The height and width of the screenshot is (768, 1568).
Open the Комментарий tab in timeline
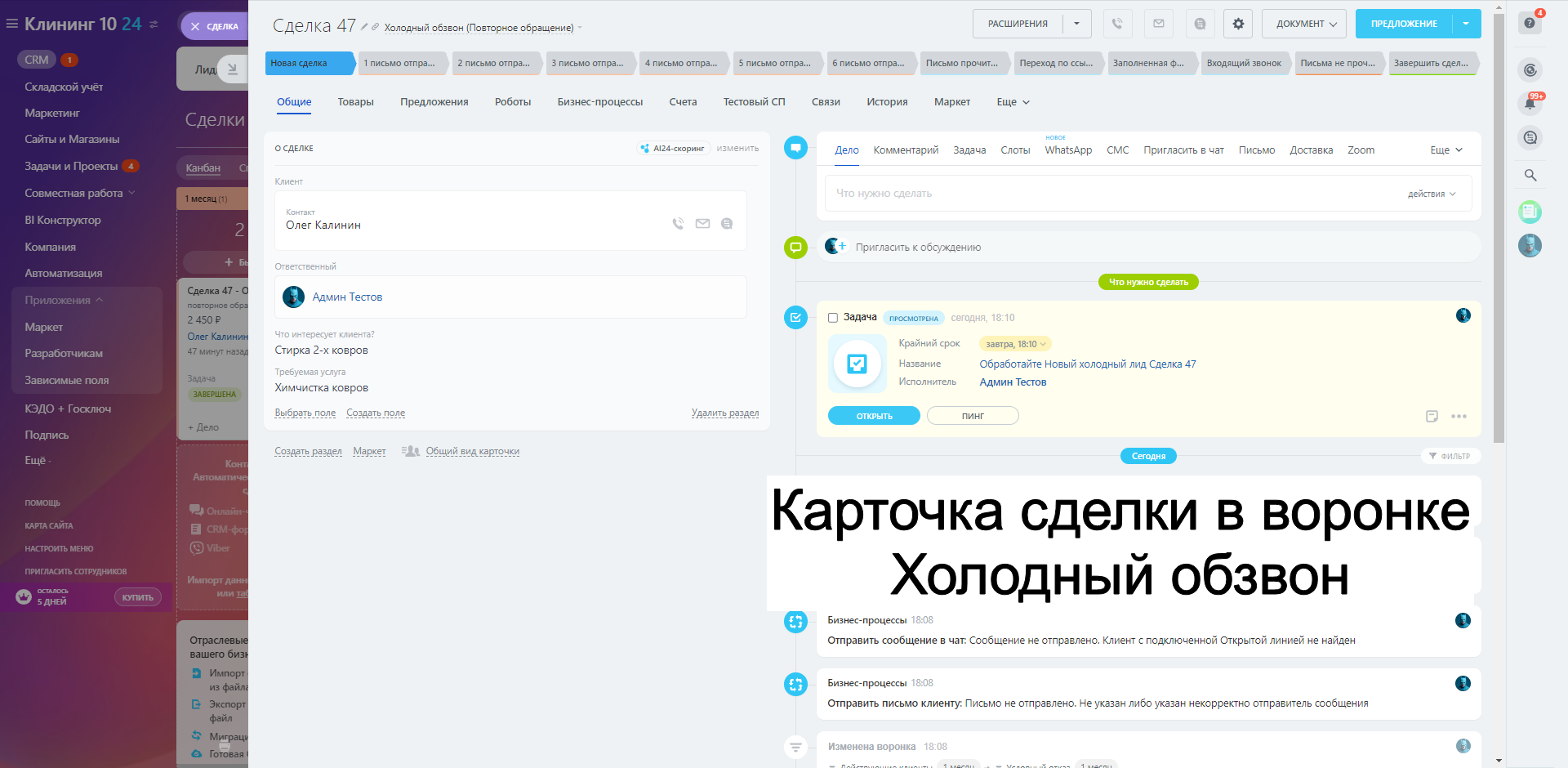905,150
